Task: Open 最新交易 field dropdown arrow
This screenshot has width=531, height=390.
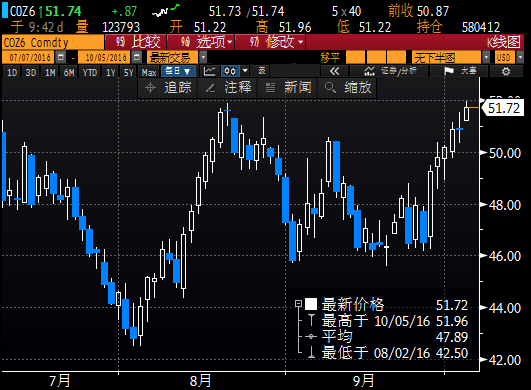Action: point(203,57)
